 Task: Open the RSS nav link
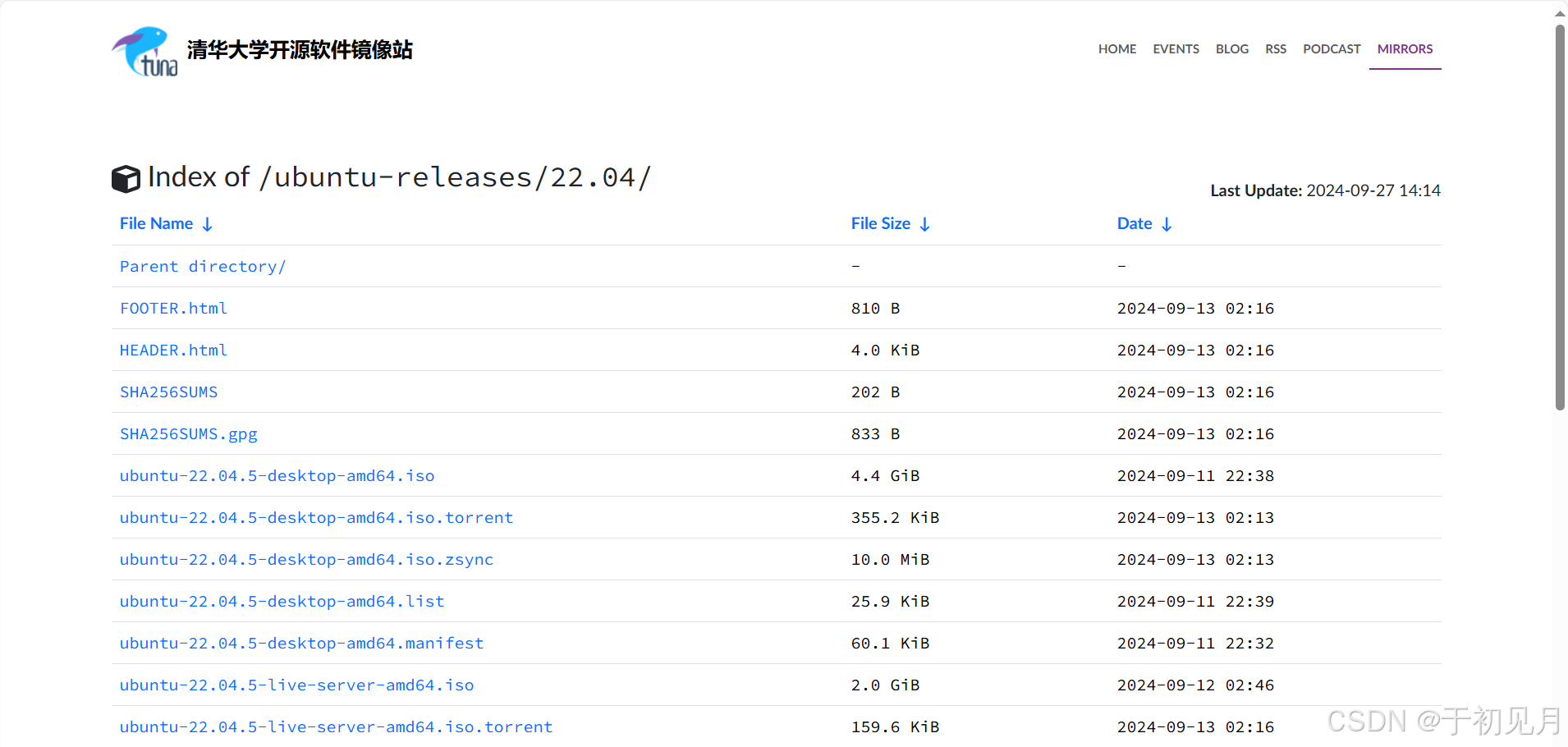[x=1276, y=49]
